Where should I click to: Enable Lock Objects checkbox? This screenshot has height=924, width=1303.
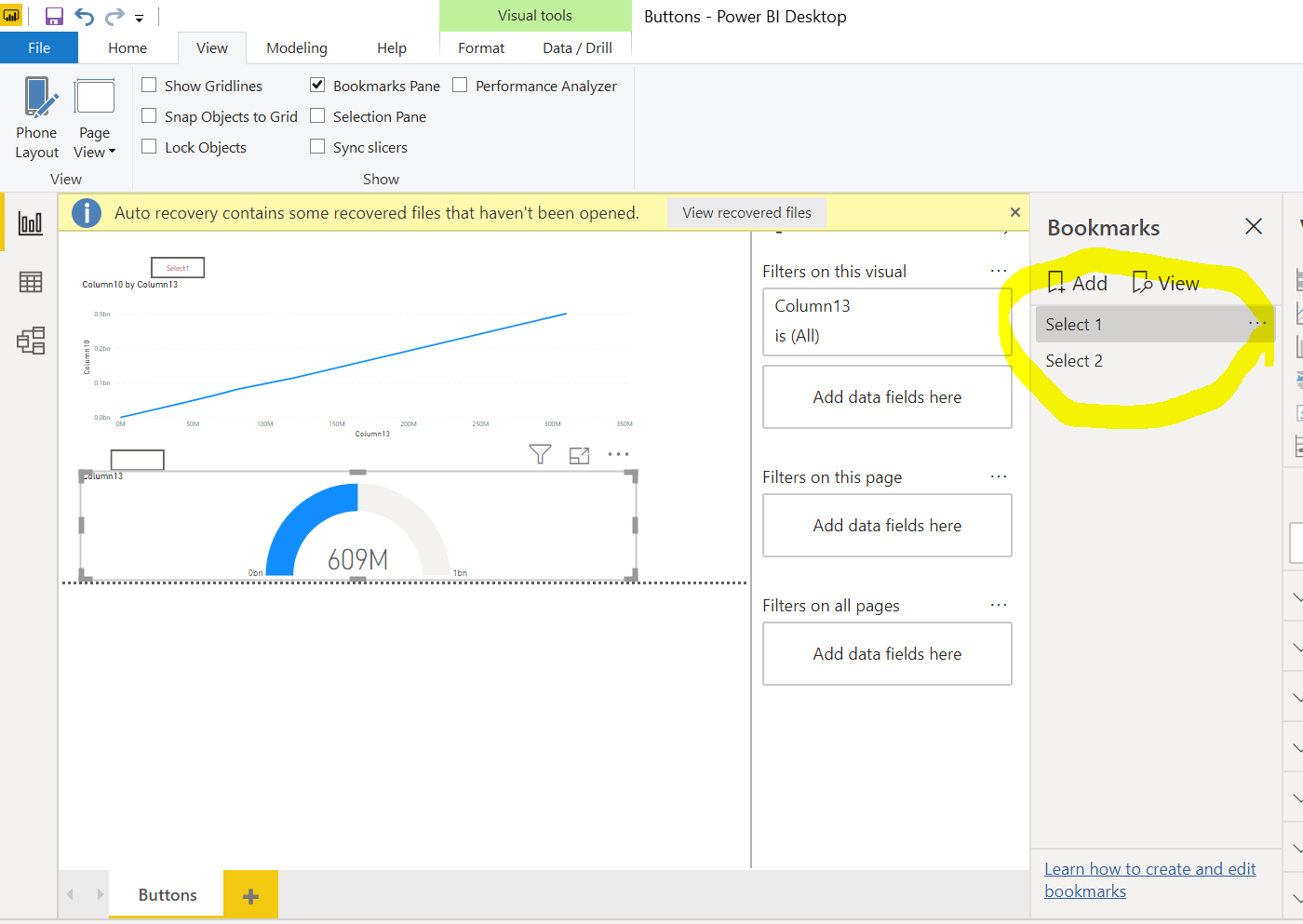[x=149, y=147]
